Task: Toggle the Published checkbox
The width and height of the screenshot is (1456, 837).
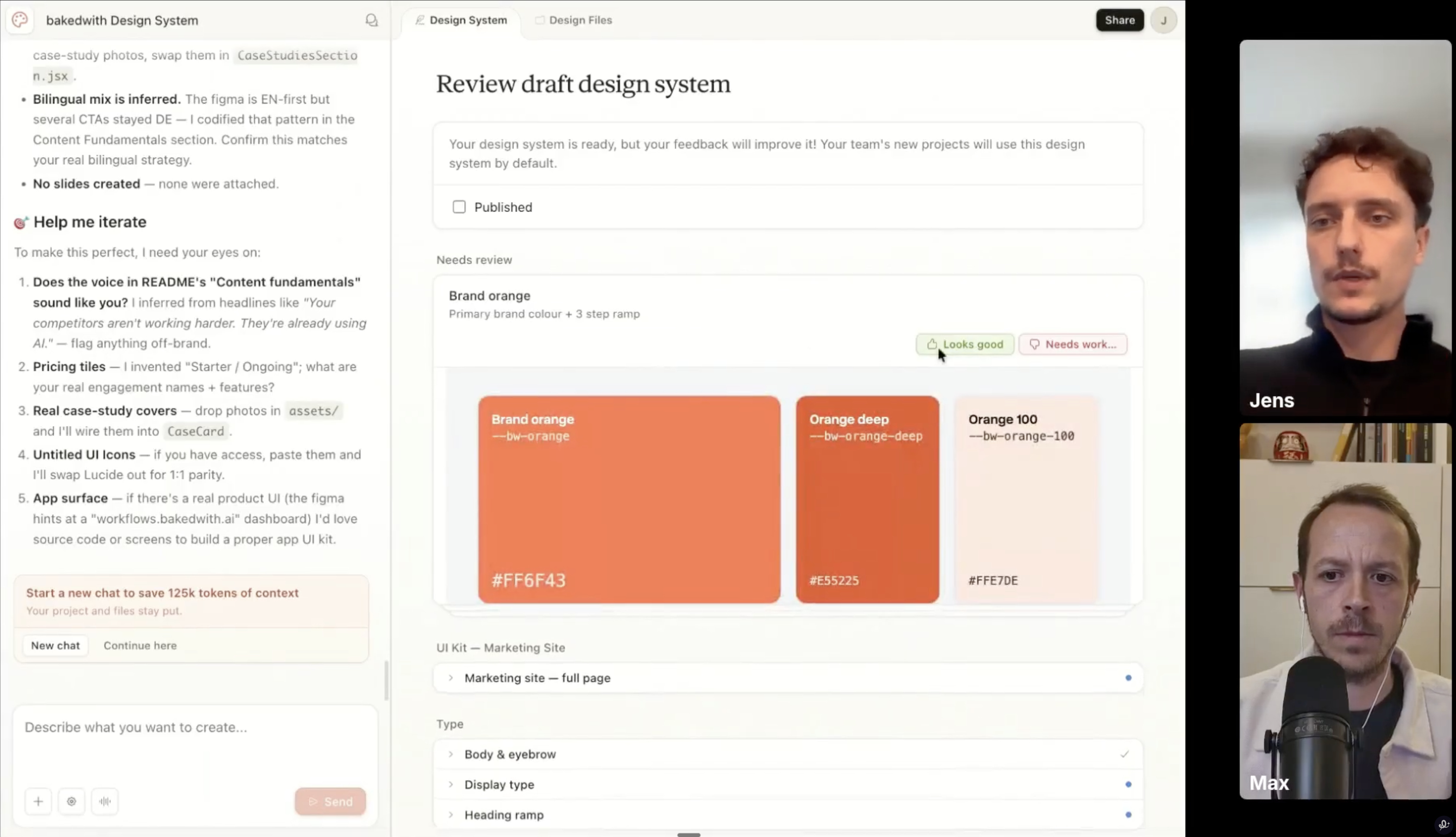Action: click(459, 207)
